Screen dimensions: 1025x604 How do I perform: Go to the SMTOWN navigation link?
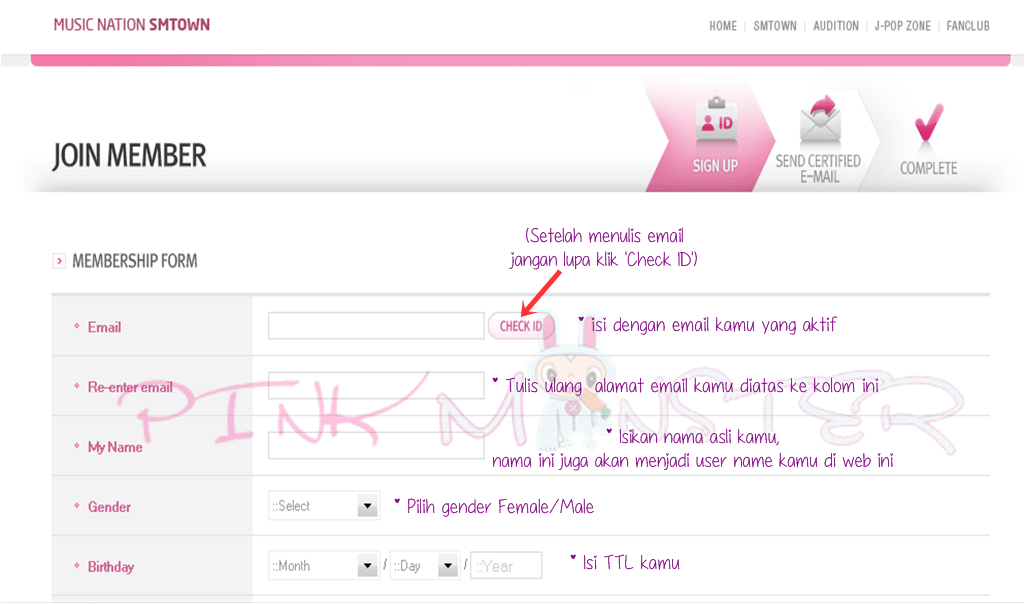click(x=775, y=26)
